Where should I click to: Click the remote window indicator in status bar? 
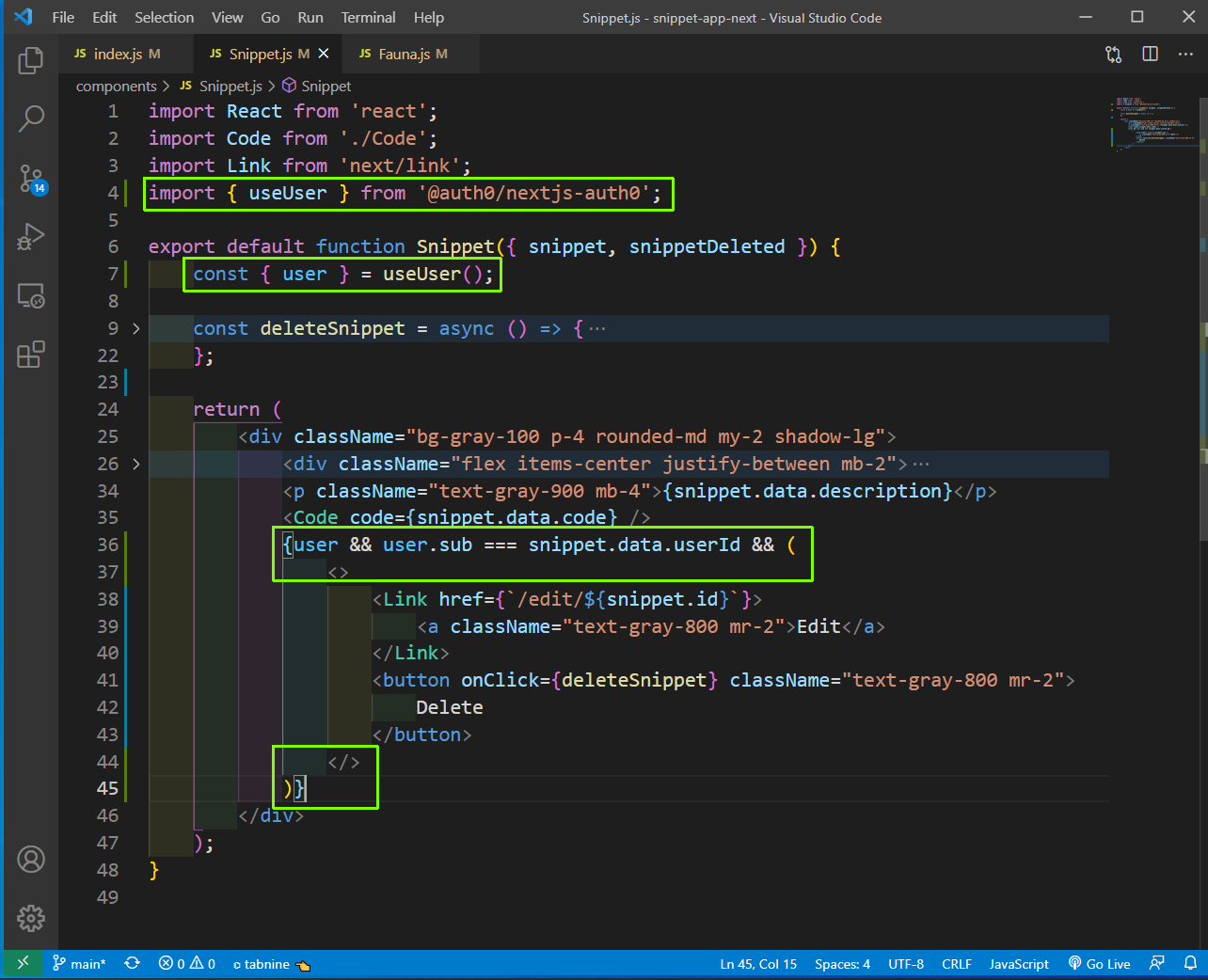pyautogui.click(x=24, y=963)
